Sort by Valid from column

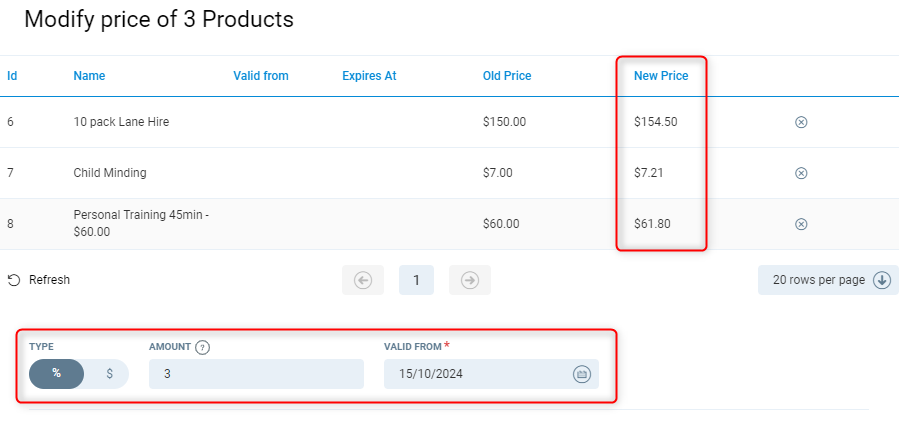[261, 76]
